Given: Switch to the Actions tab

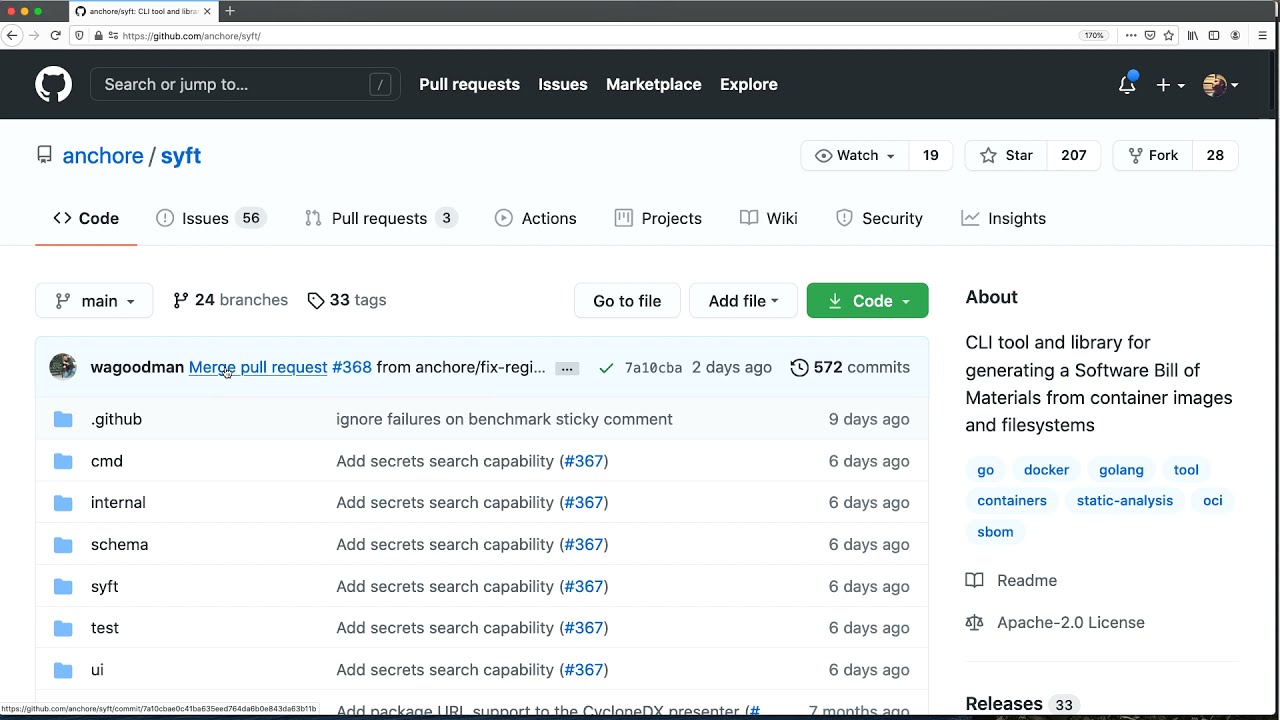Looking at the screenshot, I should click(x=536, y=218).
